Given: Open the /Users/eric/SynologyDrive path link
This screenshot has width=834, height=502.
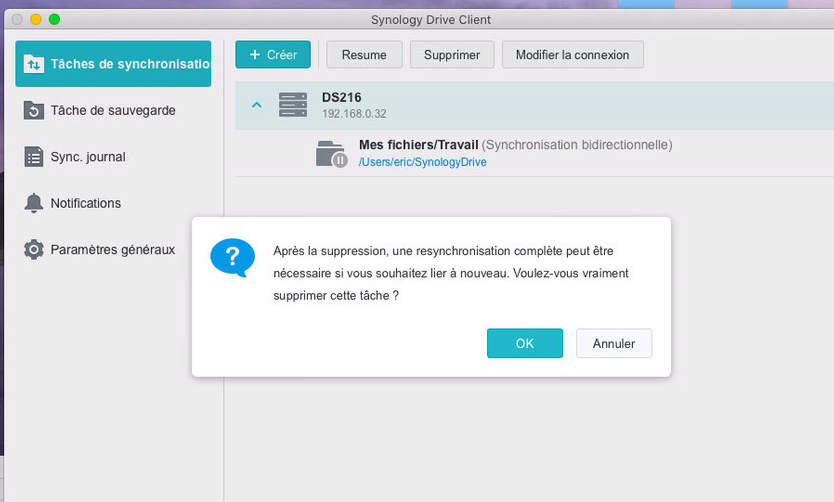Looking at the screenshot, I should pyautogui.click(x=422, y=162).
